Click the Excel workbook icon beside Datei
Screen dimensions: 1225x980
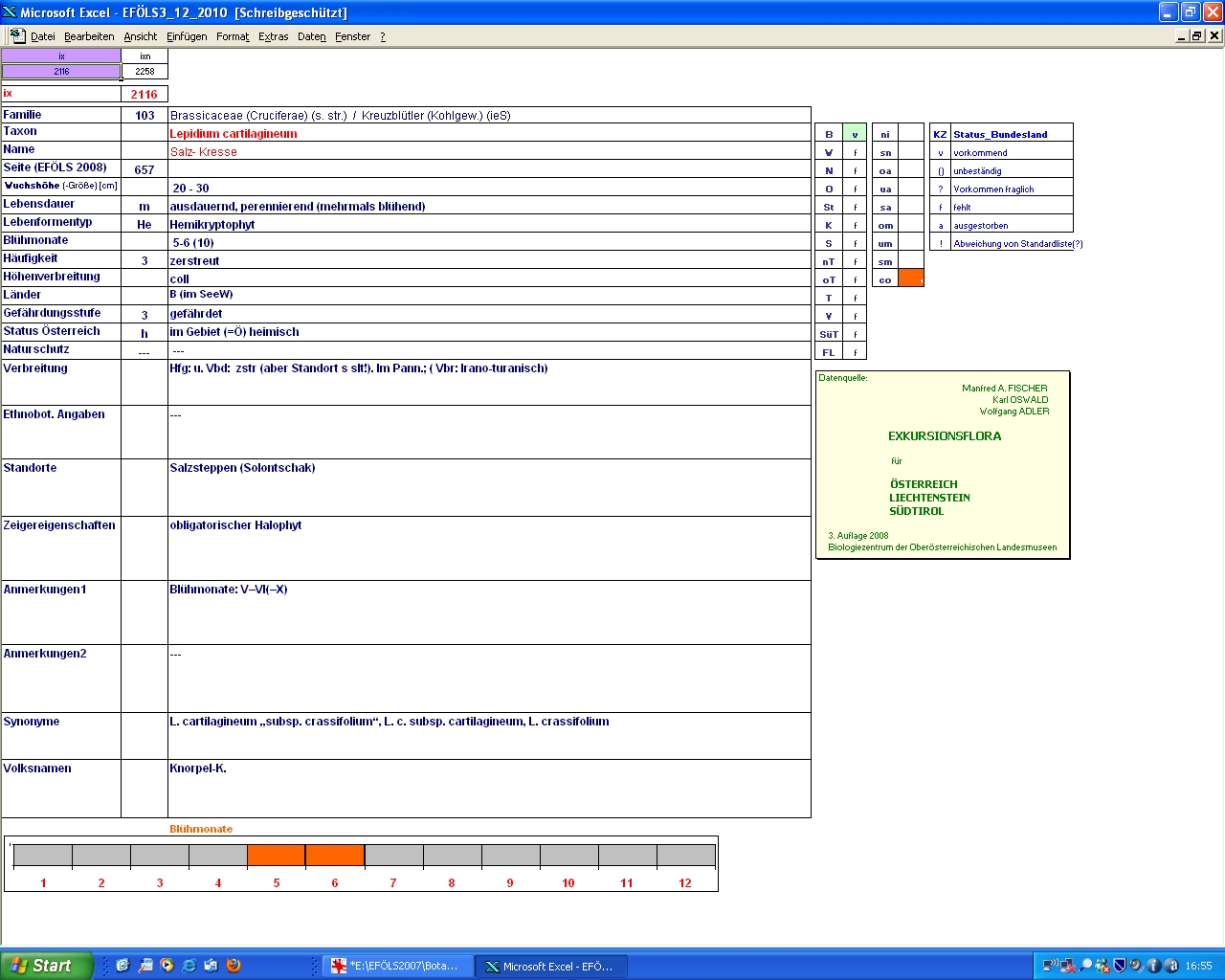click(x=17, y=35)
